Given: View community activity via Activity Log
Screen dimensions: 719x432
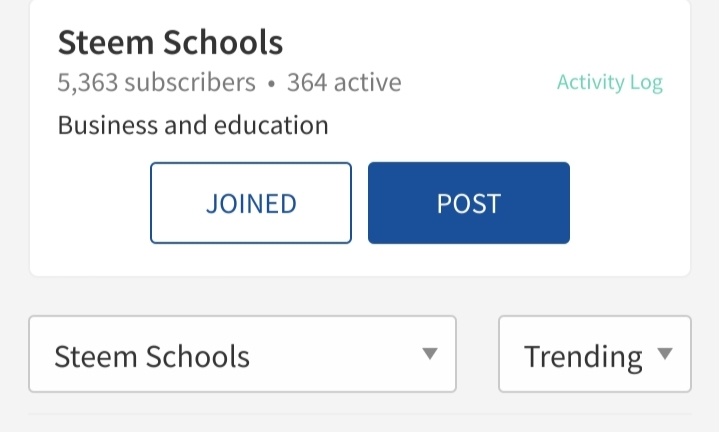Looking at the screenshot, I should [609, 83].
